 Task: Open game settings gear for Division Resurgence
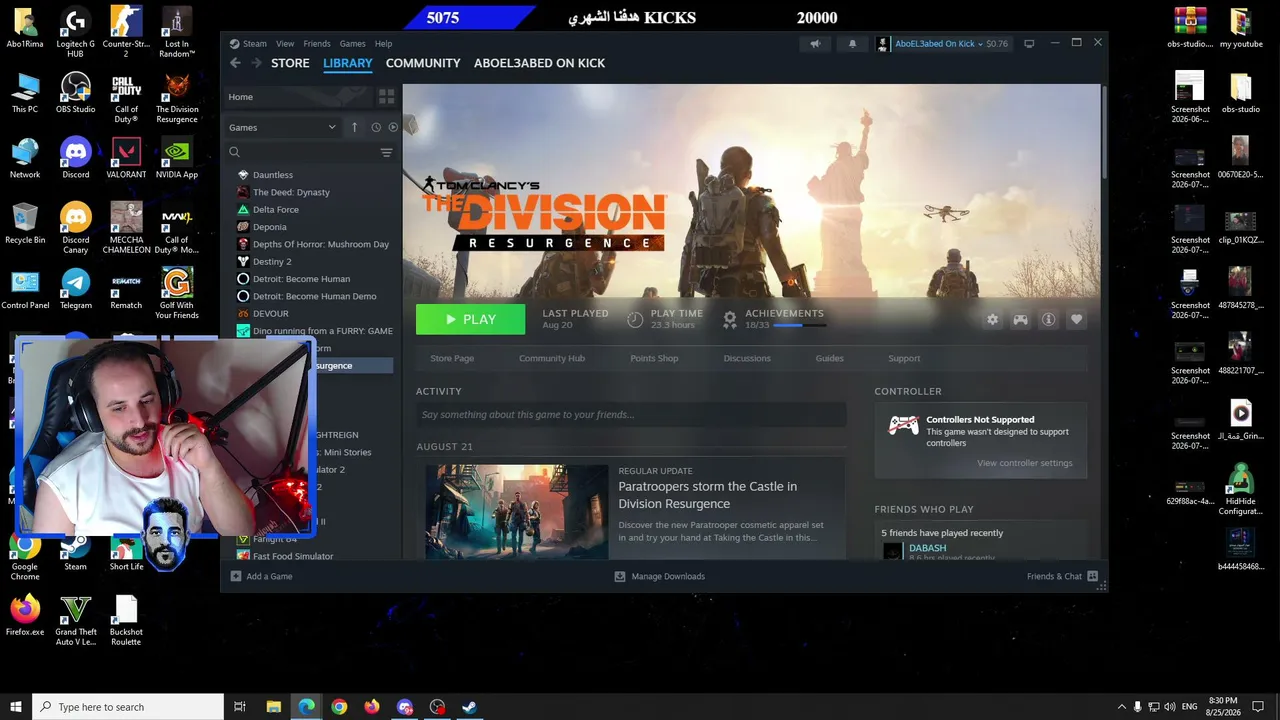(x=992, y=319)
